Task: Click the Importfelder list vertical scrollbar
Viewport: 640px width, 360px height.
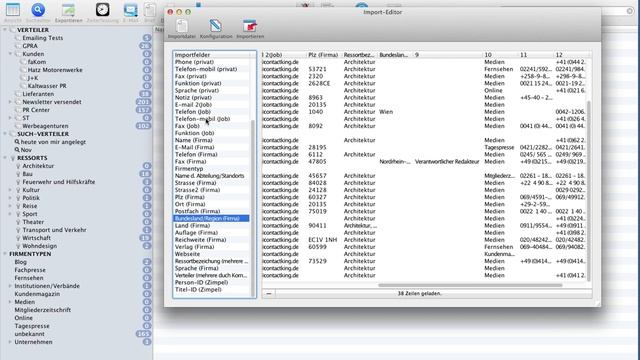Action: [x=253, y=208]
